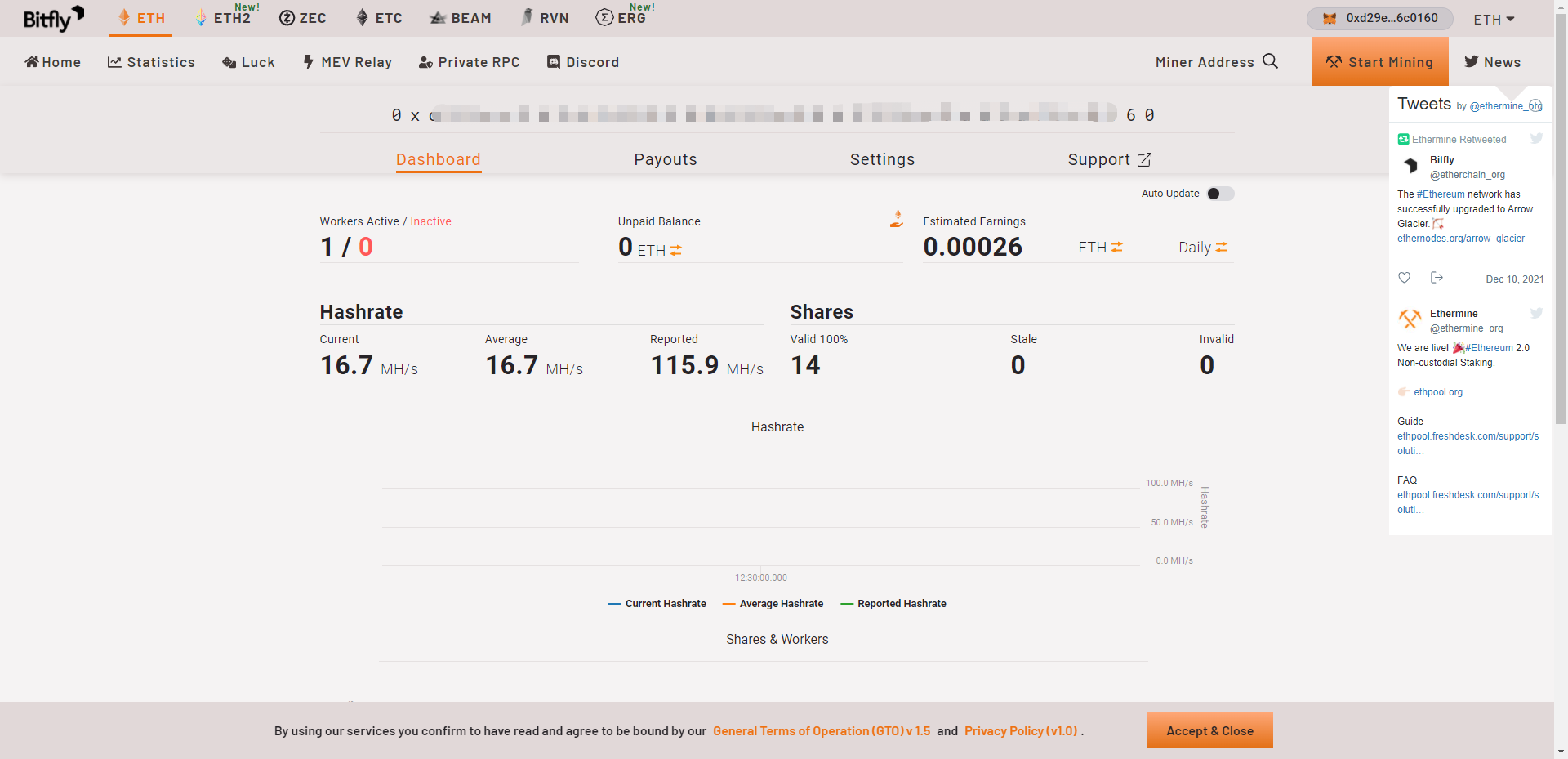
Task: Open the Privacy Policy (v1.0) link
Action: click(x=1021, y=731)
